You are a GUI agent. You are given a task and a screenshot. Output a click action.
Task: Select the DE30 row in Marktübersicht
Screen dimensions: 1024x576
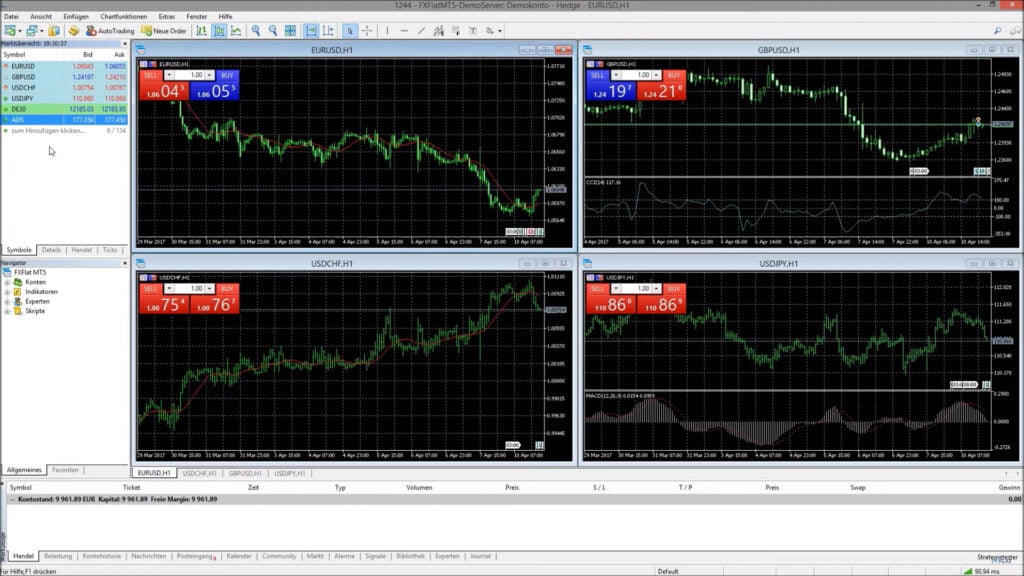[x=64, y=109]
